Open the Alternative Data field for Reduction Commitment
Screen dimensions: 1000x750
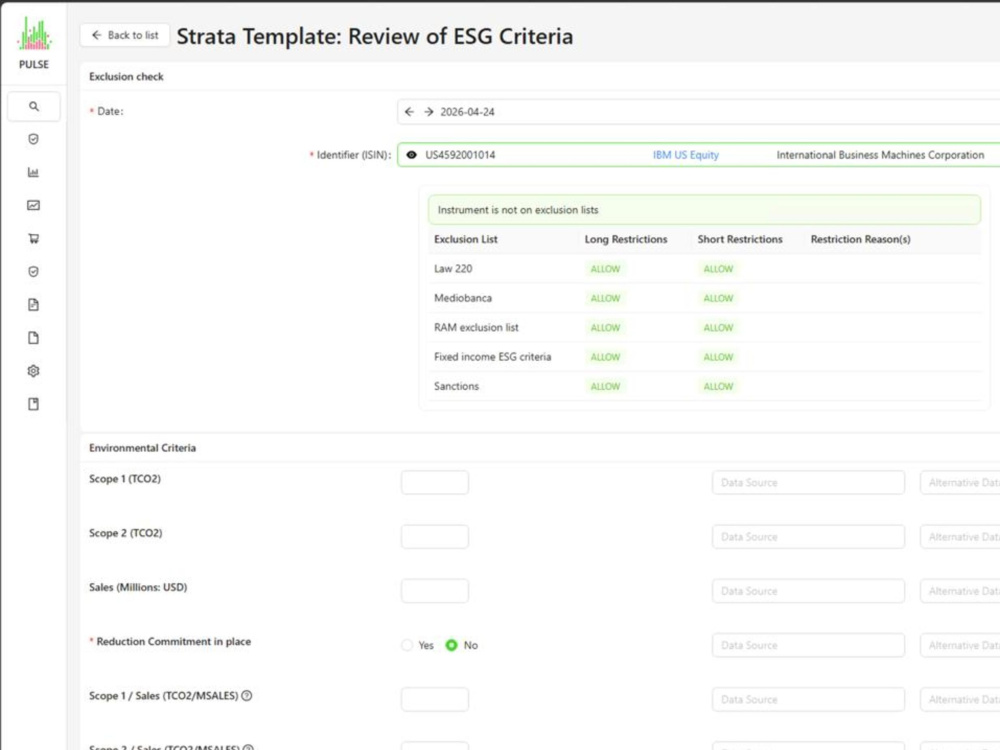[960, 645]
